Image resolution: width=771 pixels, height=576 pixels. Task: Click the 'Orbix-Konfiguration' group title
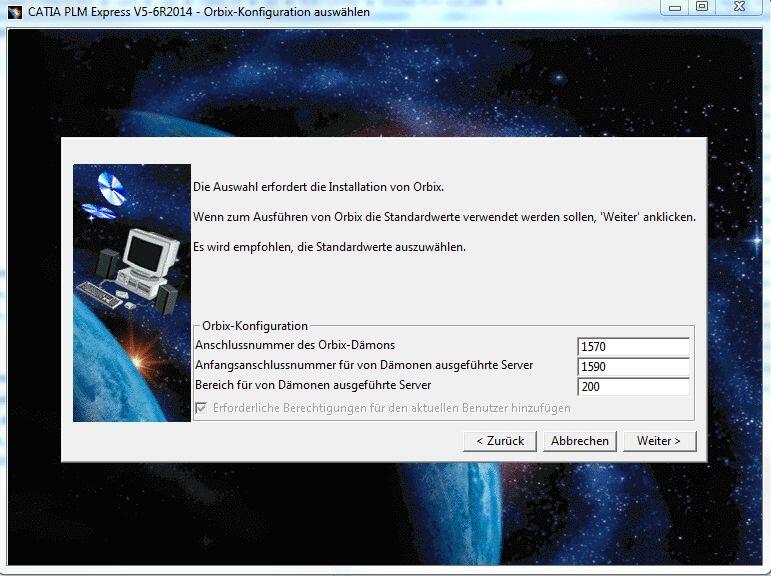255,326
